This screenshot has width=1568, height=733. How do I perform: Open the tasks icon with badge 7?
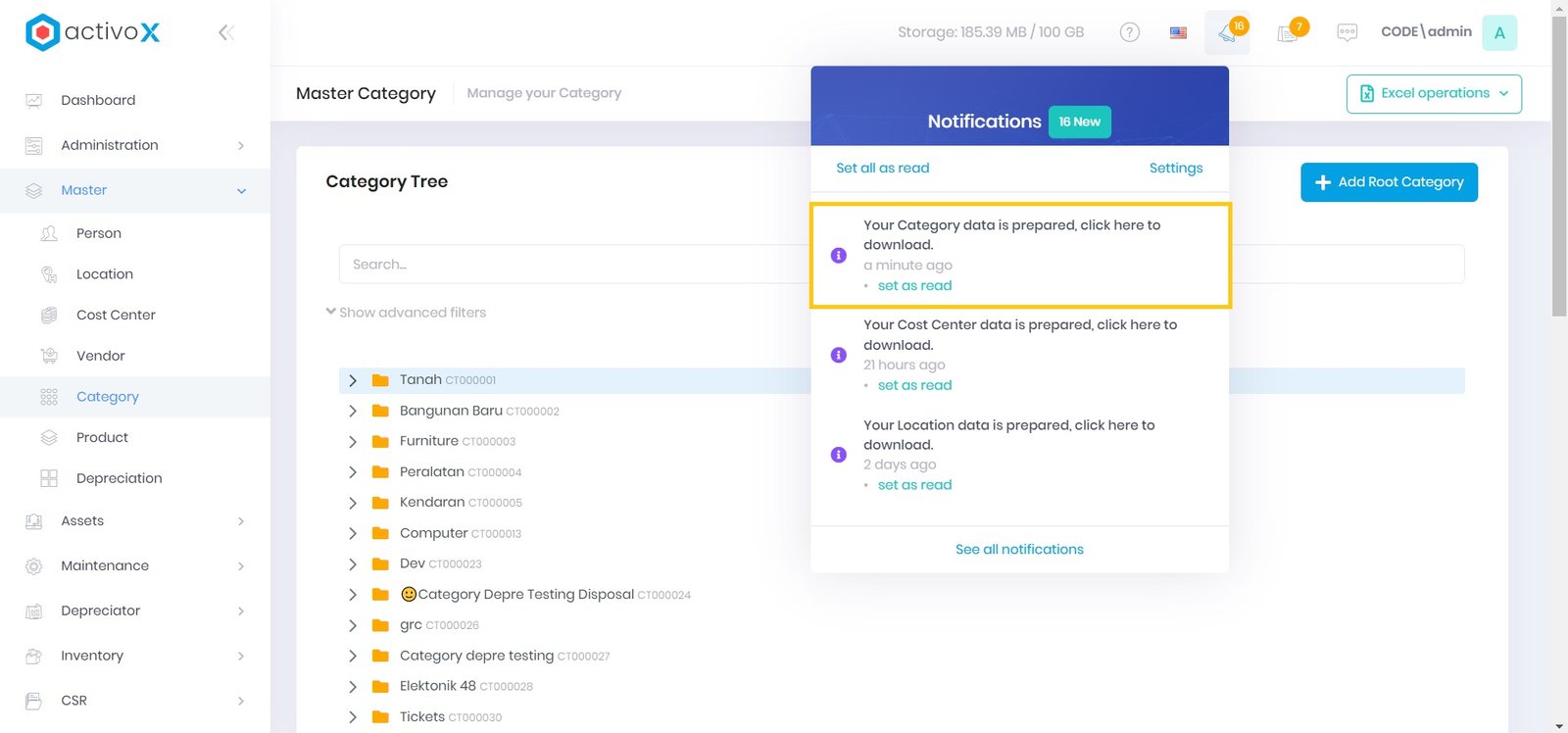pos(1289,32)
